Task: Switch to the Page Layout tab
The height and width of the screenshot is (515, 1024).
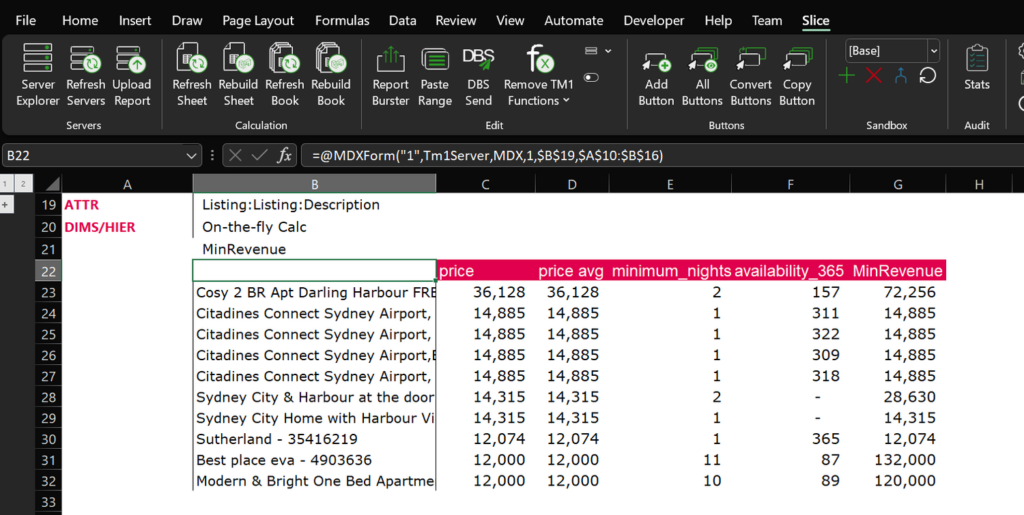Action: click(258, 20)
